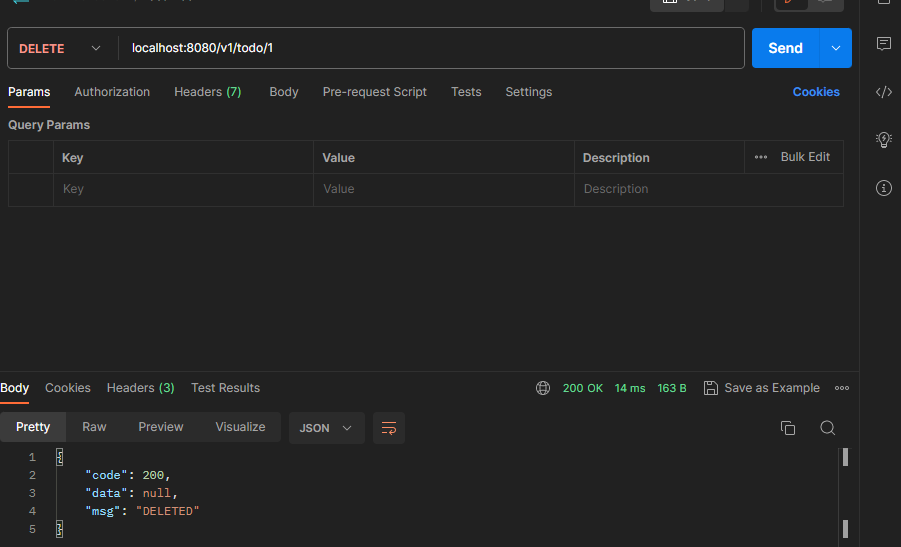Click Save as Example

click(x=772, y=388)
